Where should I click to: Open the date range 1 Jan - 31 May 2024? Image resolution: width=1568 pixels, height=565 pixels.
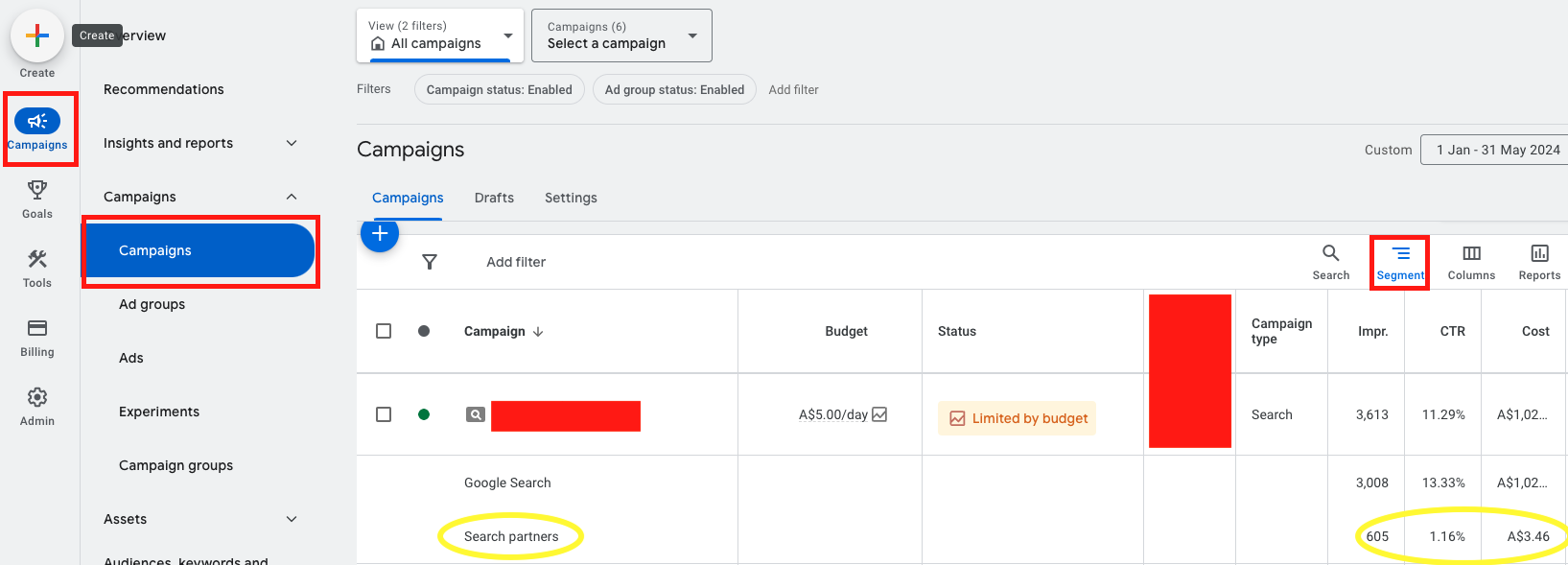(1497, 150)
